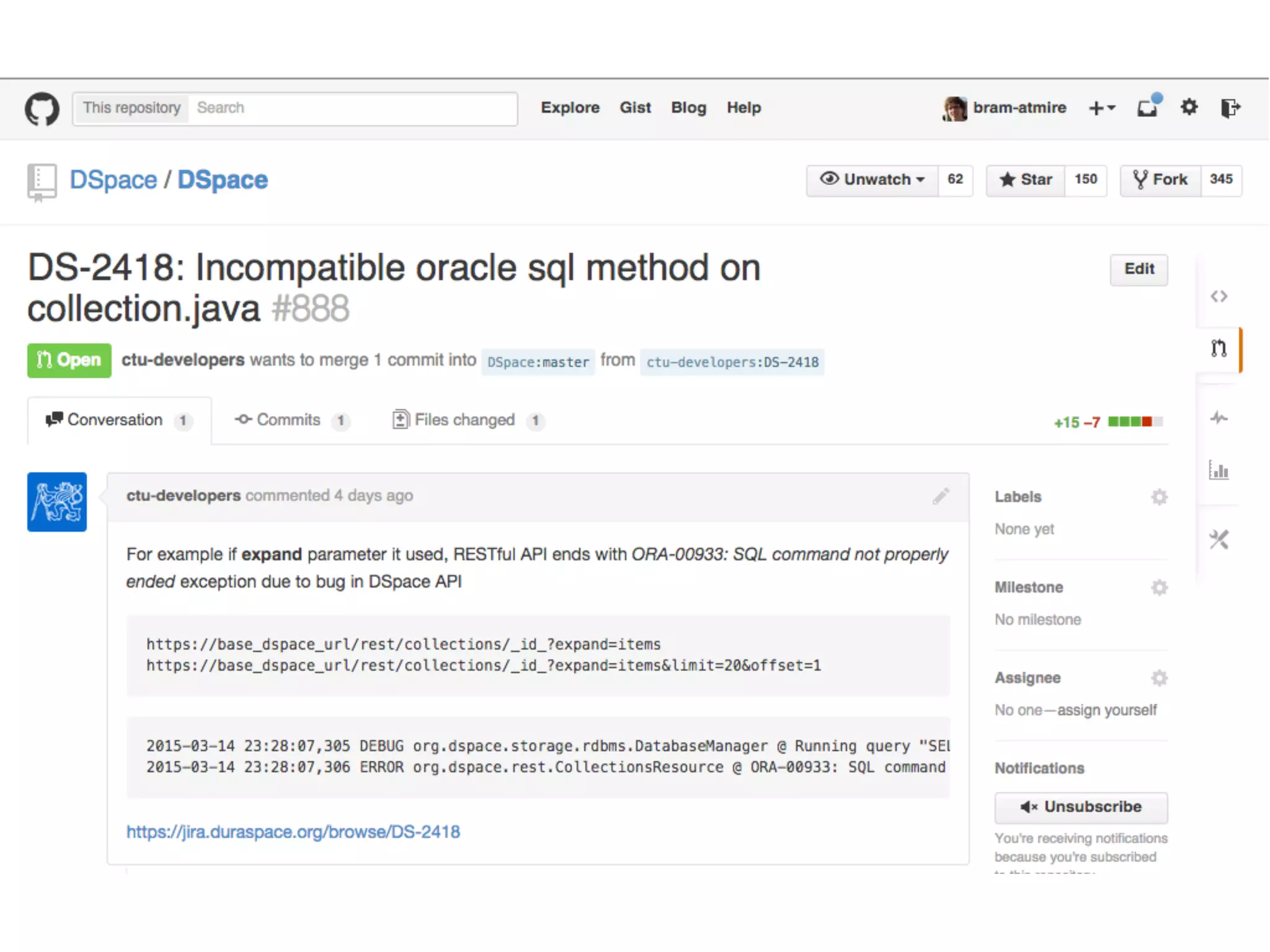Open the Pulse sidebar icon
The image size is (1270, 952).
tap(1219, 418)
